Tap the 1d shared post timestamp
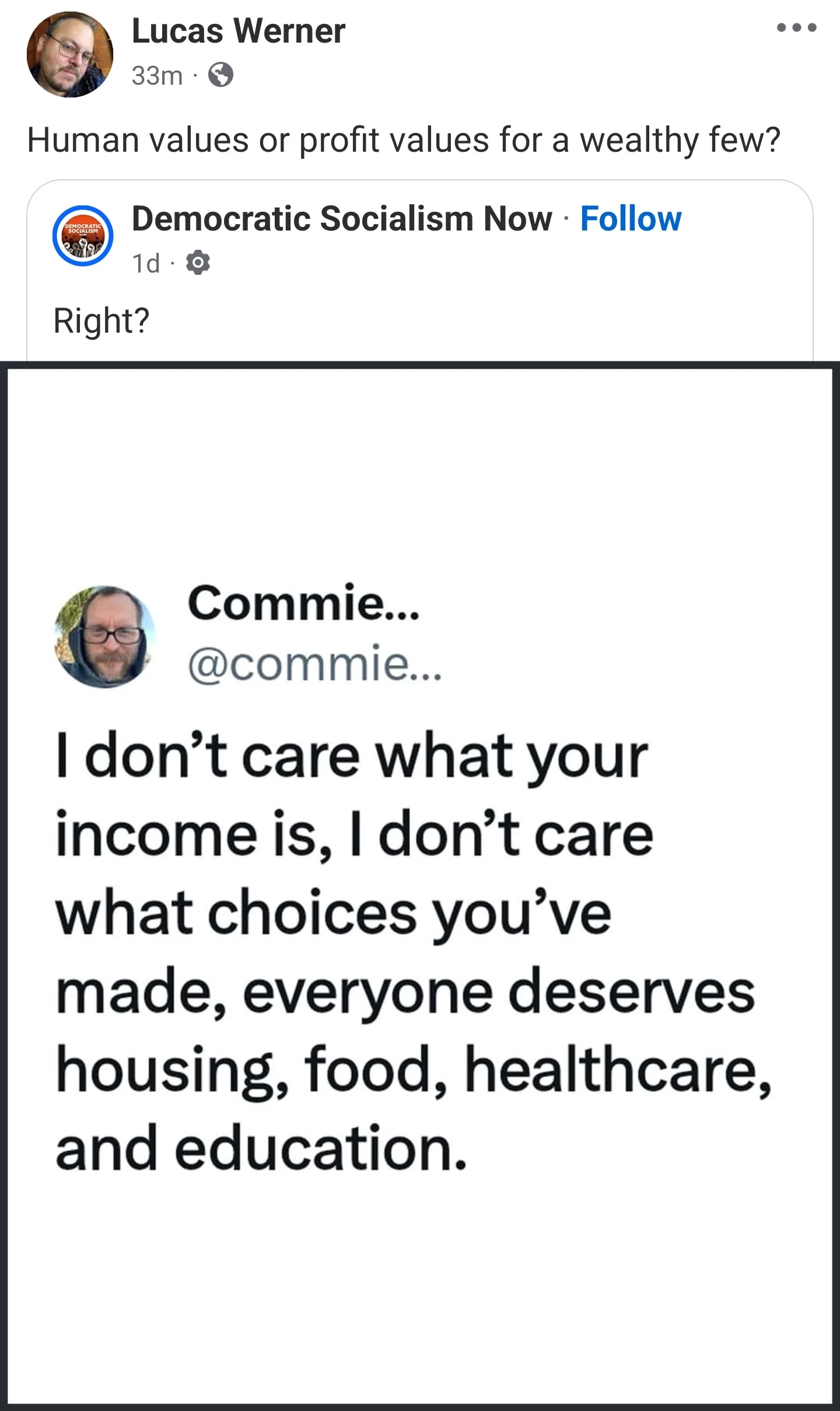Image resolution: width=840 pixels, height=1411 pixels. 146,264
